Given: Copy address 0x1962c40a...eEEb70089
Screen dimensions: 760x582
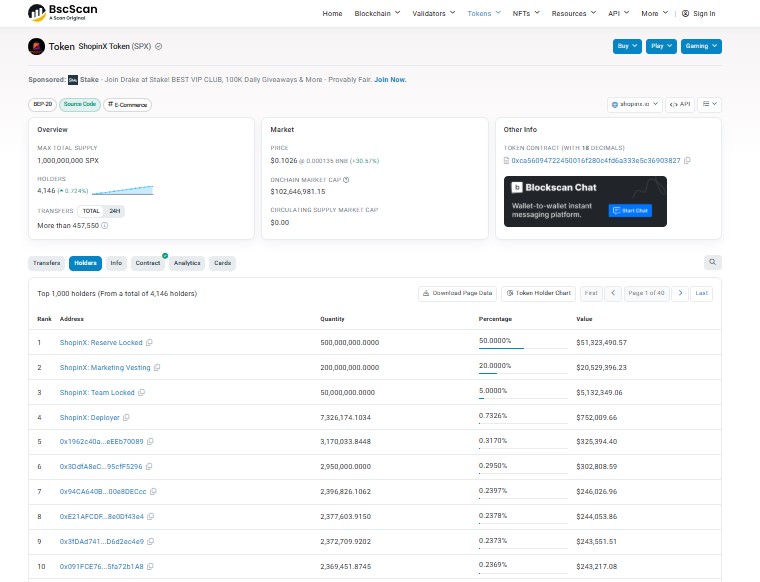Looking at the screenshot, I should (x=150, y=441).
